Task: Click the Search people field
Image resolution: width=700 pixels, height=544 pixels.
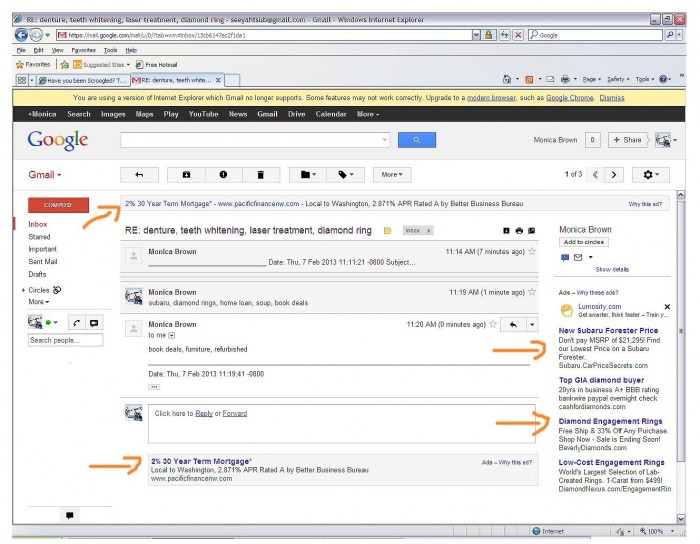Action: coord(65,340)
